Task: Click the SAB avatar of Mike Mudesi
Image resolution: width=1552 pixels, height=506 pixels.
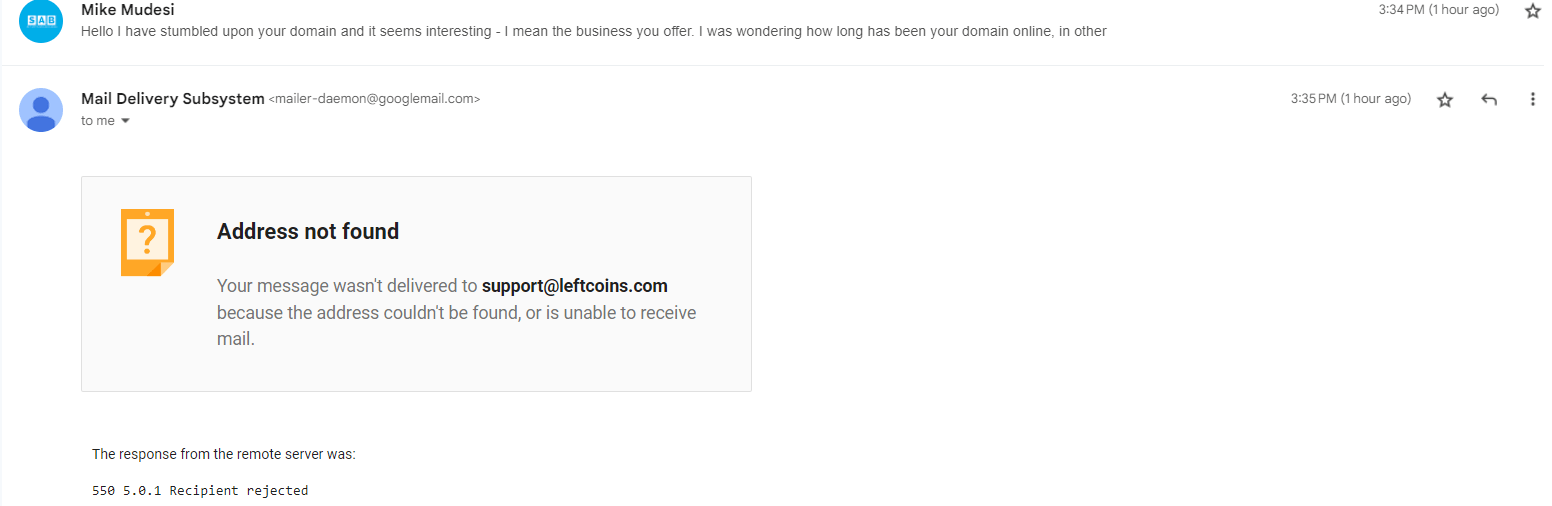Action: [x=41, y=21]
